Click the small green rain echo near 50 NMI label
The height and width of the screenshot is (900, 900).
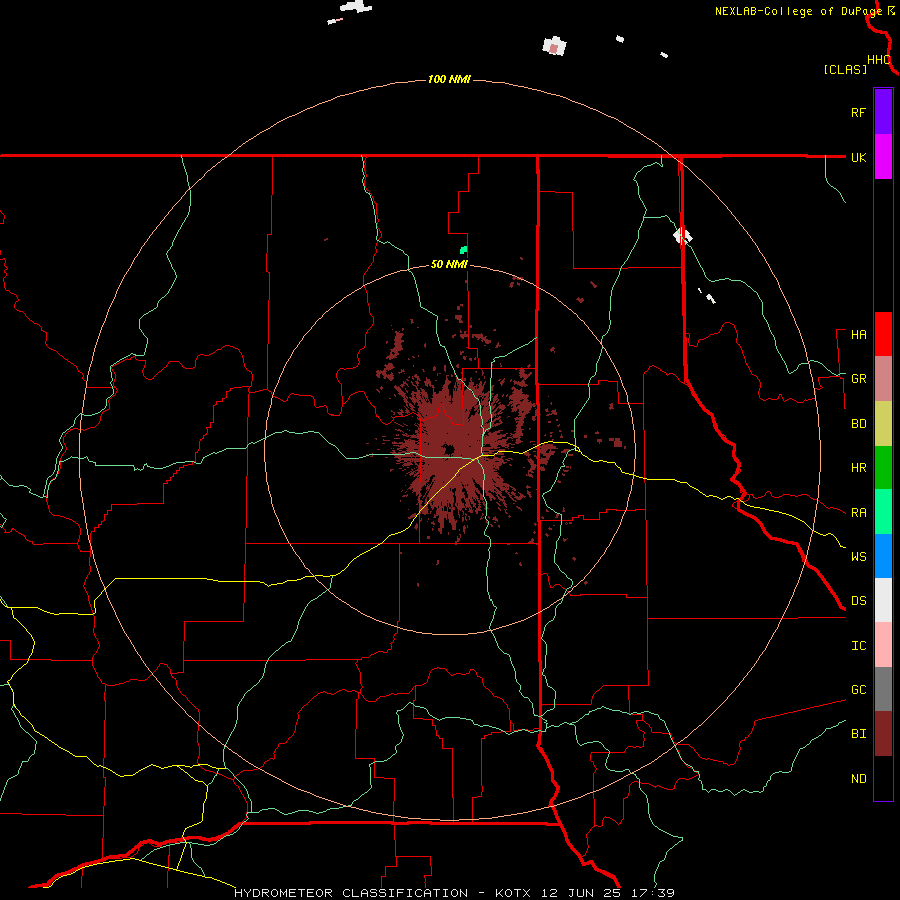point(463,250)
